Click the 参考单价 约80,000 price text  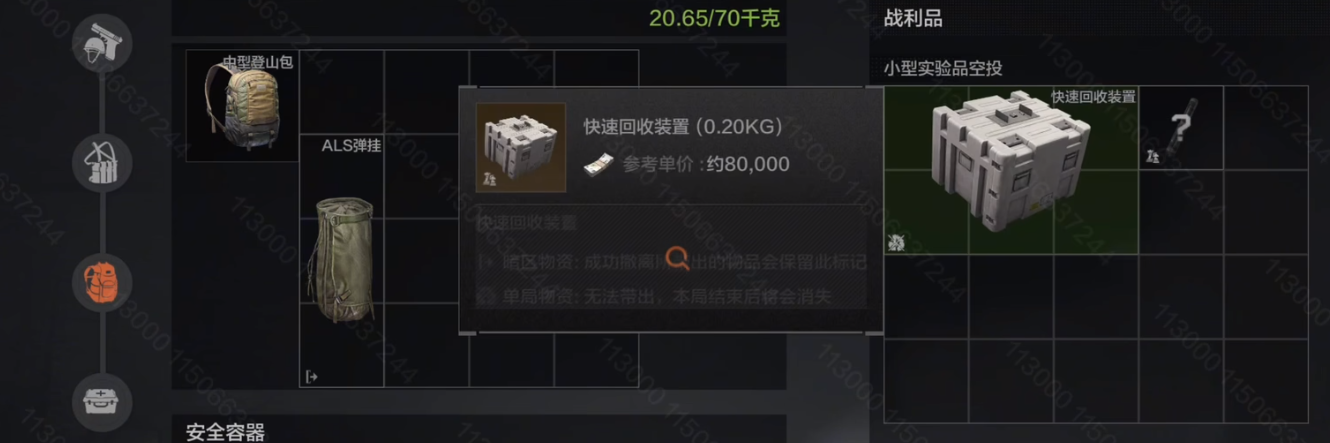[x=706, y=164]
